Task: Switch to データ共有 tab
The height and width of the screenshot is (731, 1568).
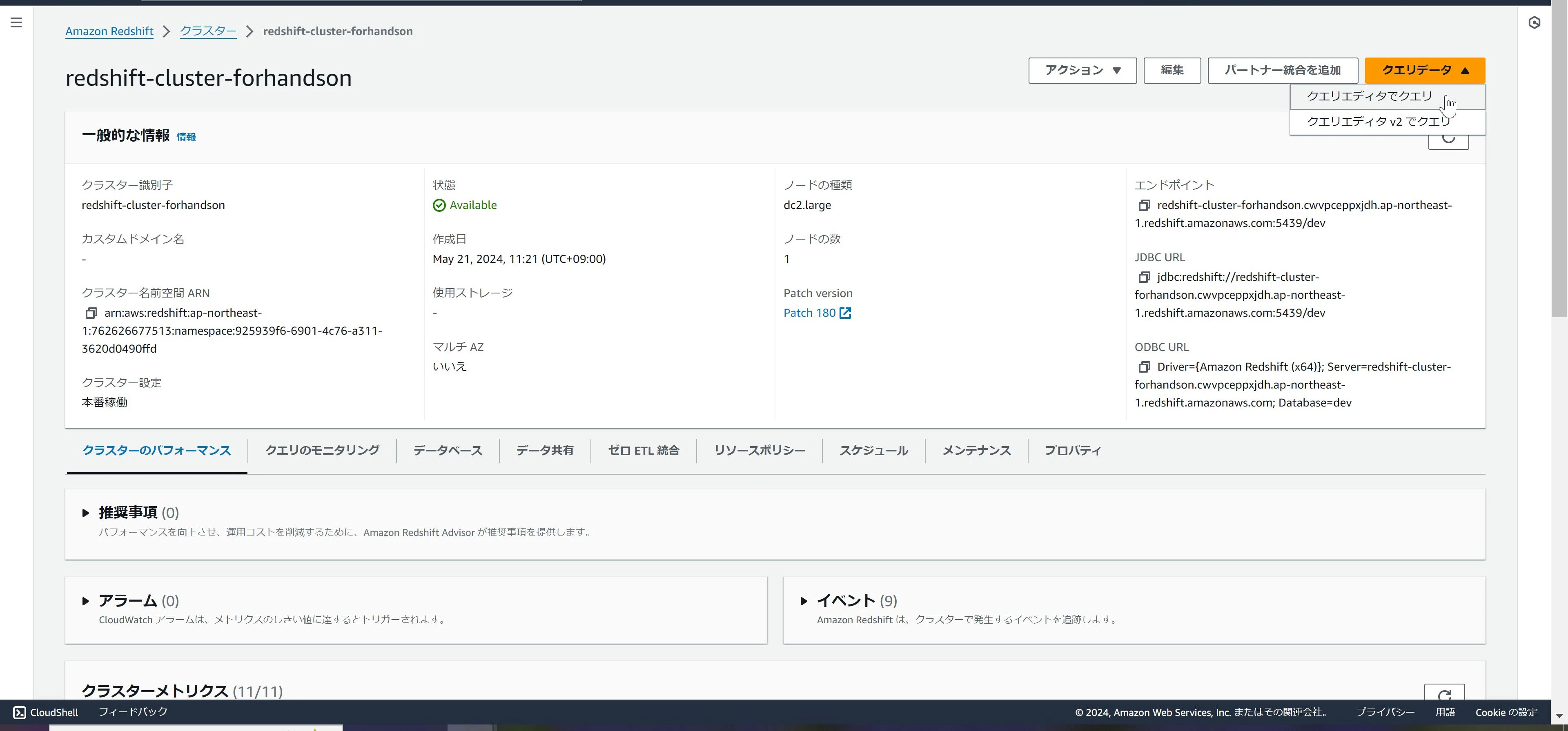Action: tap(545, 451)
